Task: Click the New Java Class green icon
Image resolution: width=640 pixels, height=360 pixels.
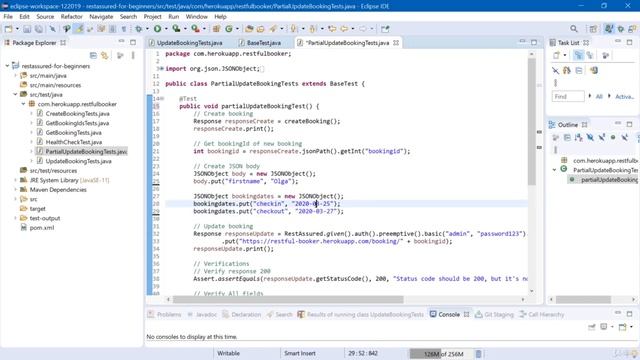Action: 229,29
